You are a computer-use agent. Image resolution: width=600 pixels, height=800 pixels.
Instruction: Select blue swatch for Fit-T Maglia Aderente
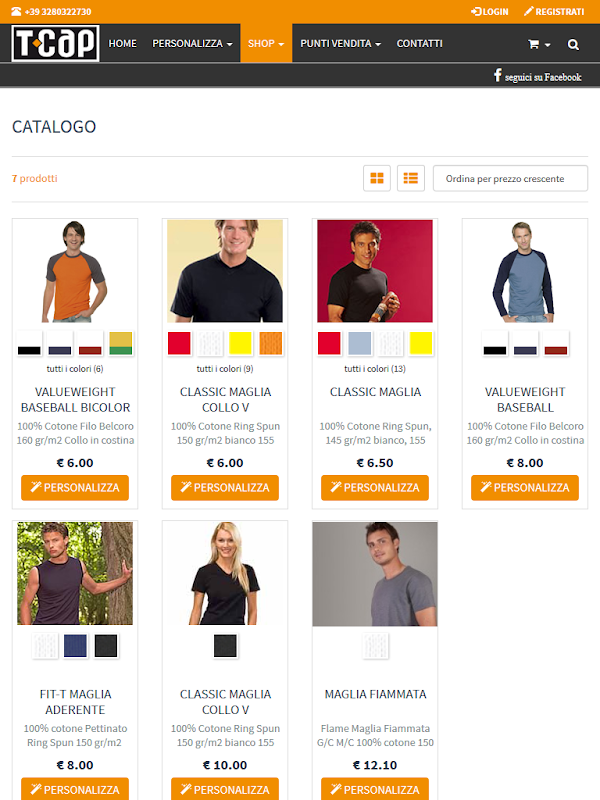point(76,645)
